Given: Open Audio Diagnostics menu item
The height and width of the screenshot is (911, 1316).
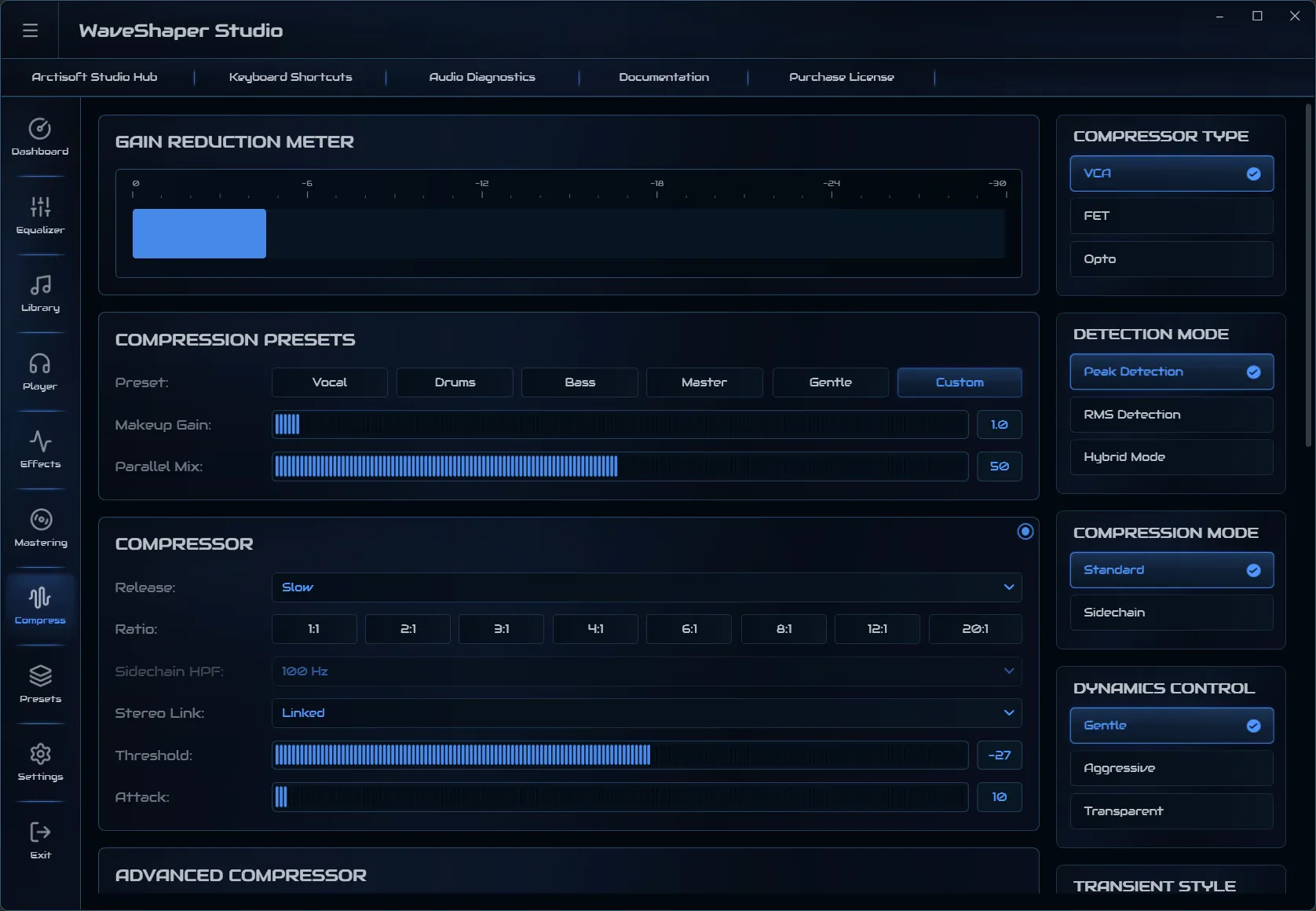Looking at the screenshot, I should point(482,77).
